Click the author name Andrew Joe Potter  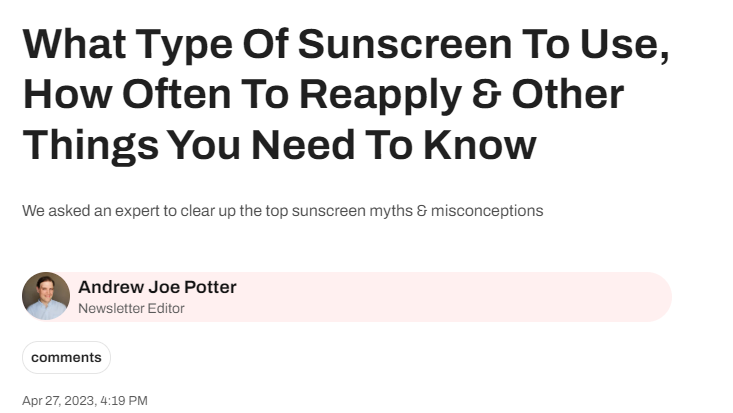[x=157, y=287]
